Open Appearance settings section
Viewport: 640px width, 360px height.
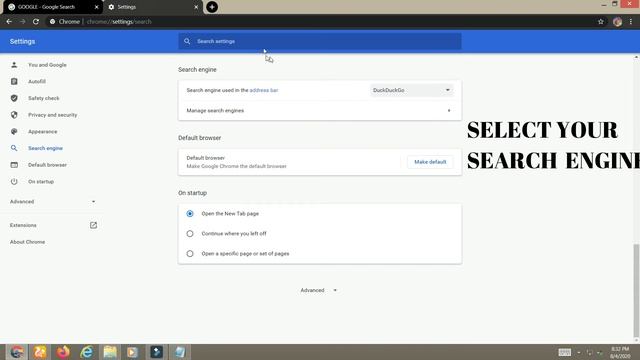tap(42, 132)
